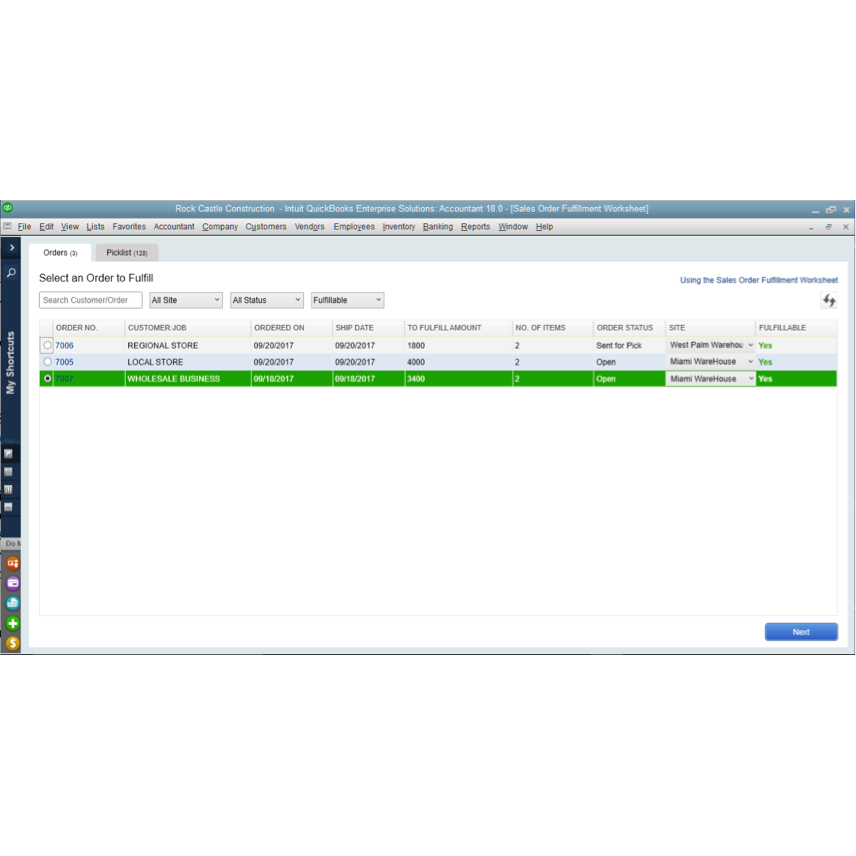856x856 pixels.
Task: Sort by ORDER STATUS column header
Action: click(x=629, y=328)
